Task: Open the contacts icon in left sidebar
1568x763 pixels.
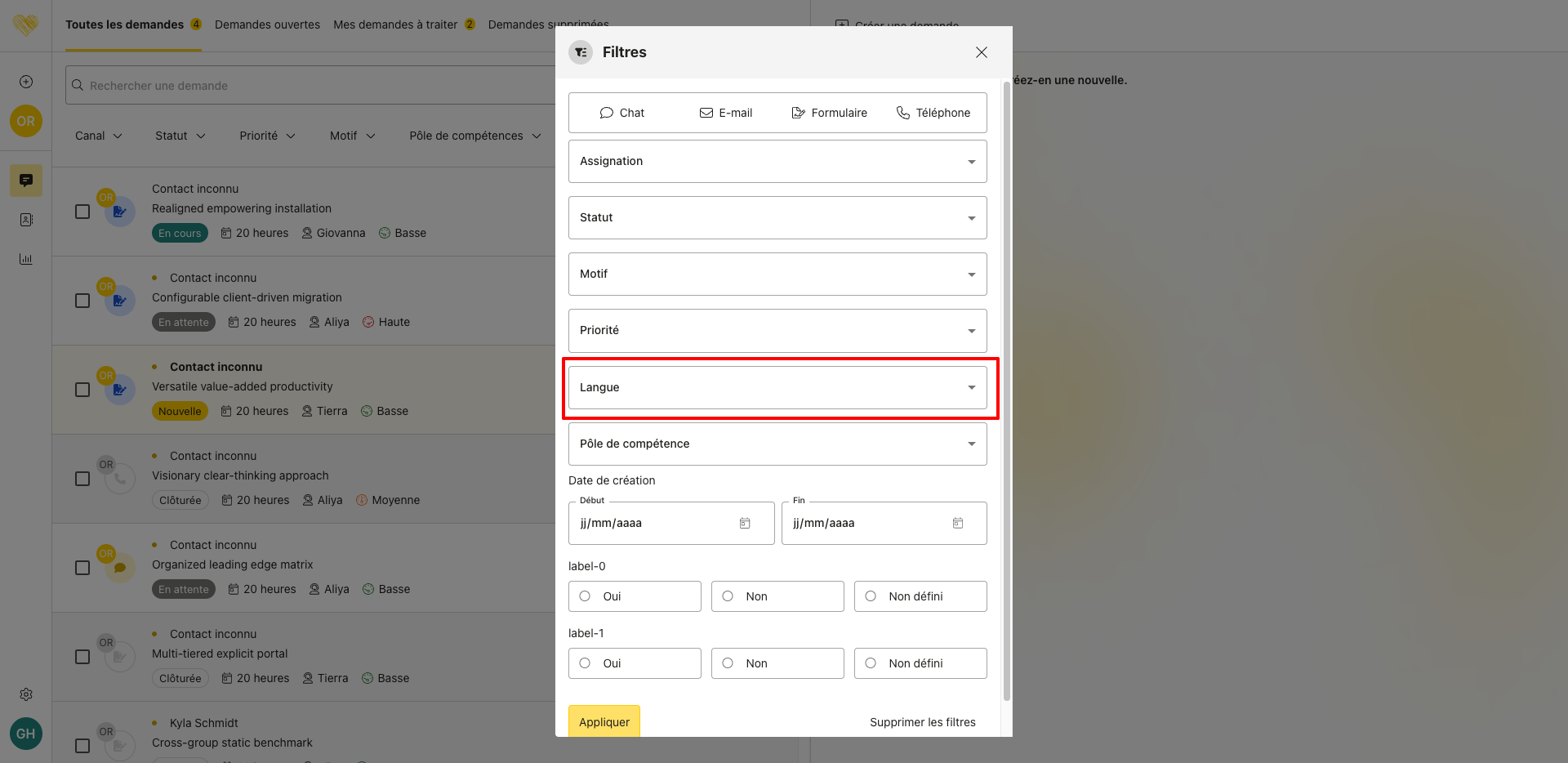Action: pos(26,220)
